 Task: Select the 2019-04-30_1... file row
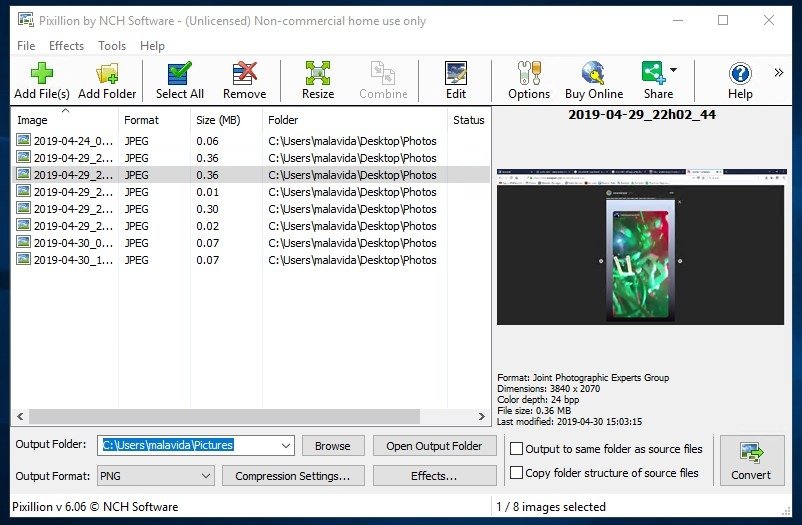[x=251, y=259]
